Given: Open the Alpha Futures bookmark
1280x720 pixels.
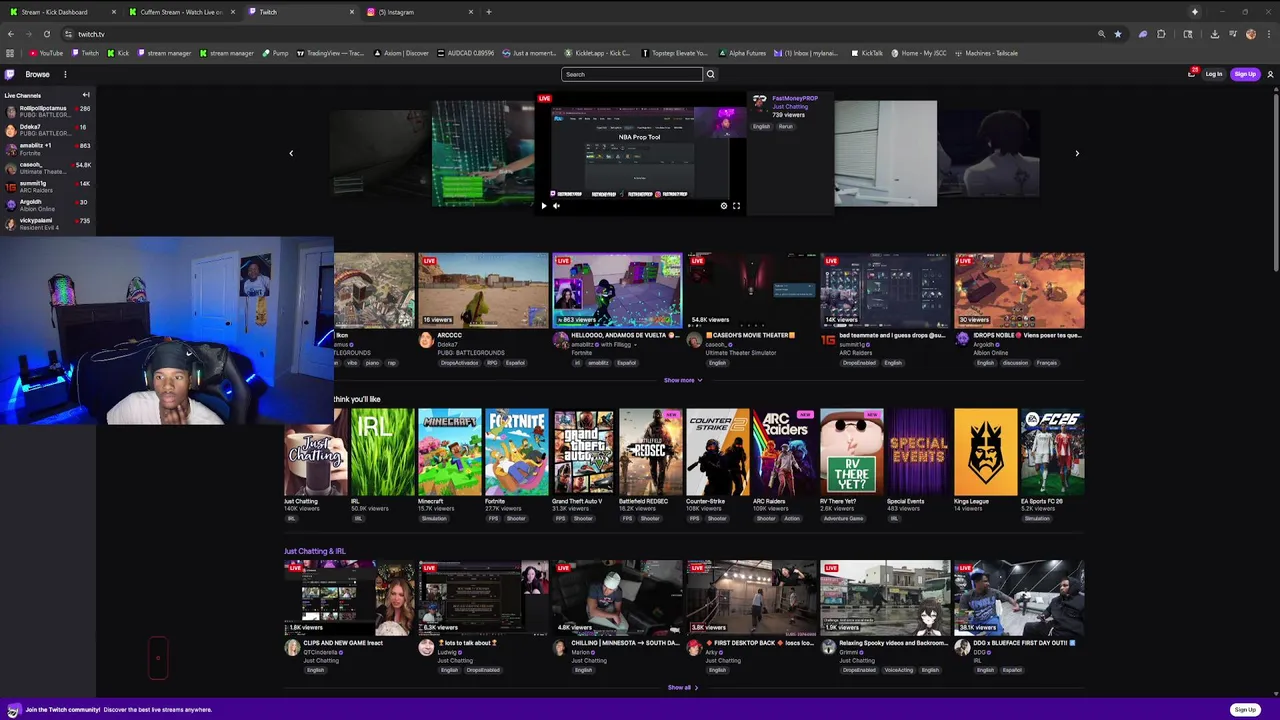Looking at the screenshot, I should click(x=743, y=53).
